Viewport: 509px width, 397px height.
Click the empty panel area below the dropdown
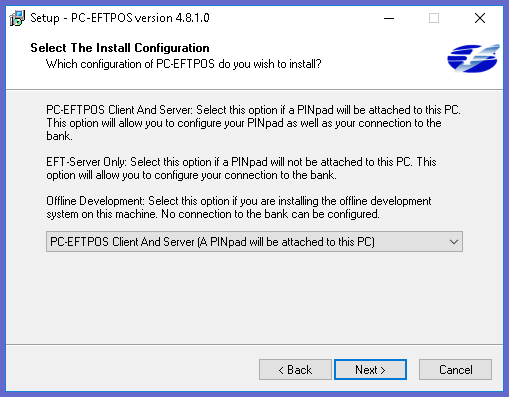click(x=254, y=297)
